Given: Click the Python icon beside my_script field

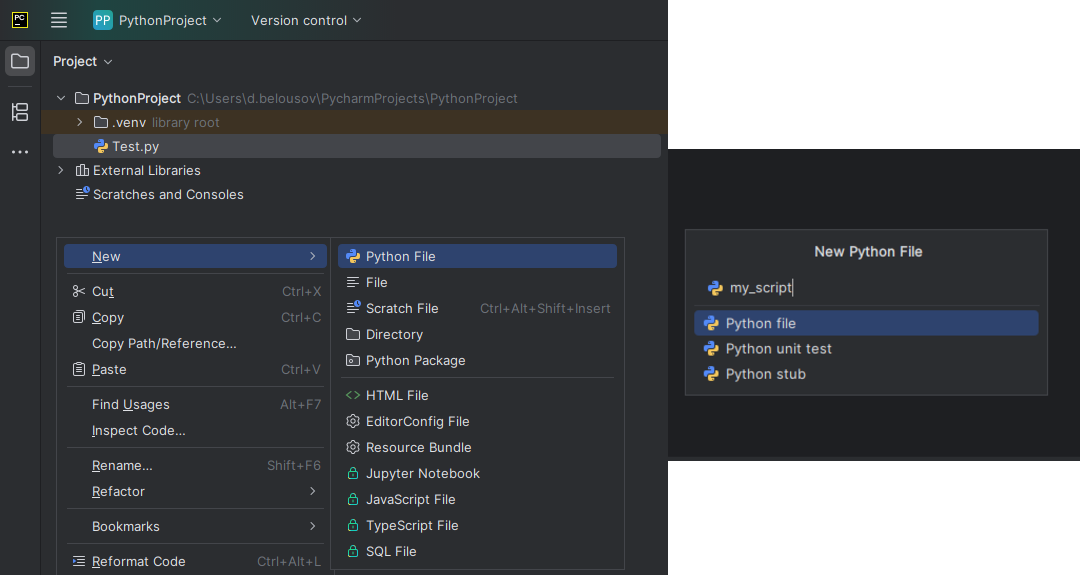Looking at the screenshot, I should [x=715, y=288].
